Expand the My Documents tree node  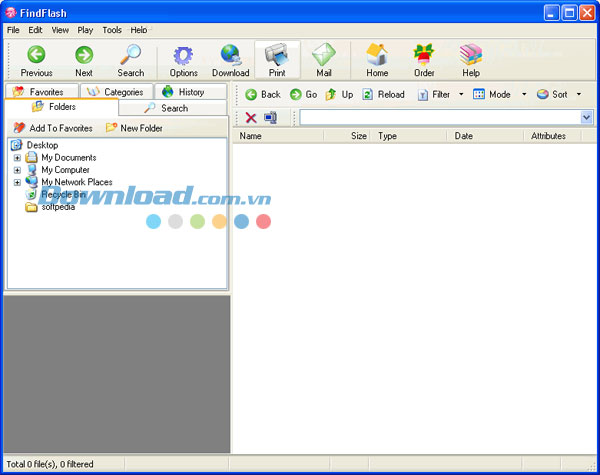click(17, 158)
